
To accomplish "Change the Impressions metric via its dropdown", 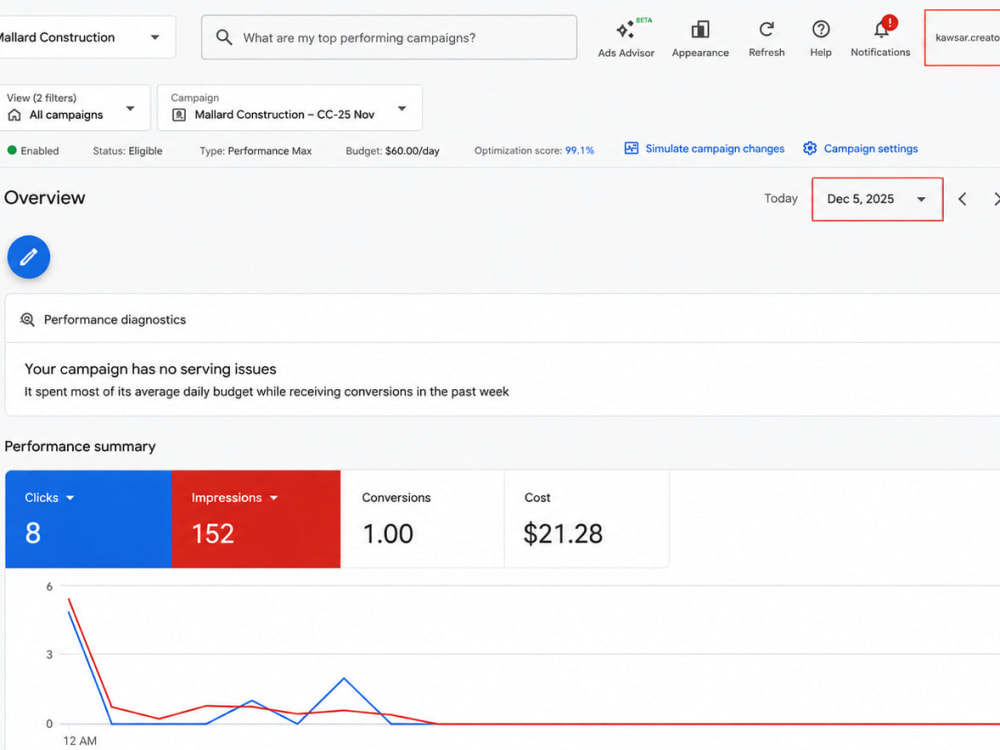I will [x=235, y=497].
